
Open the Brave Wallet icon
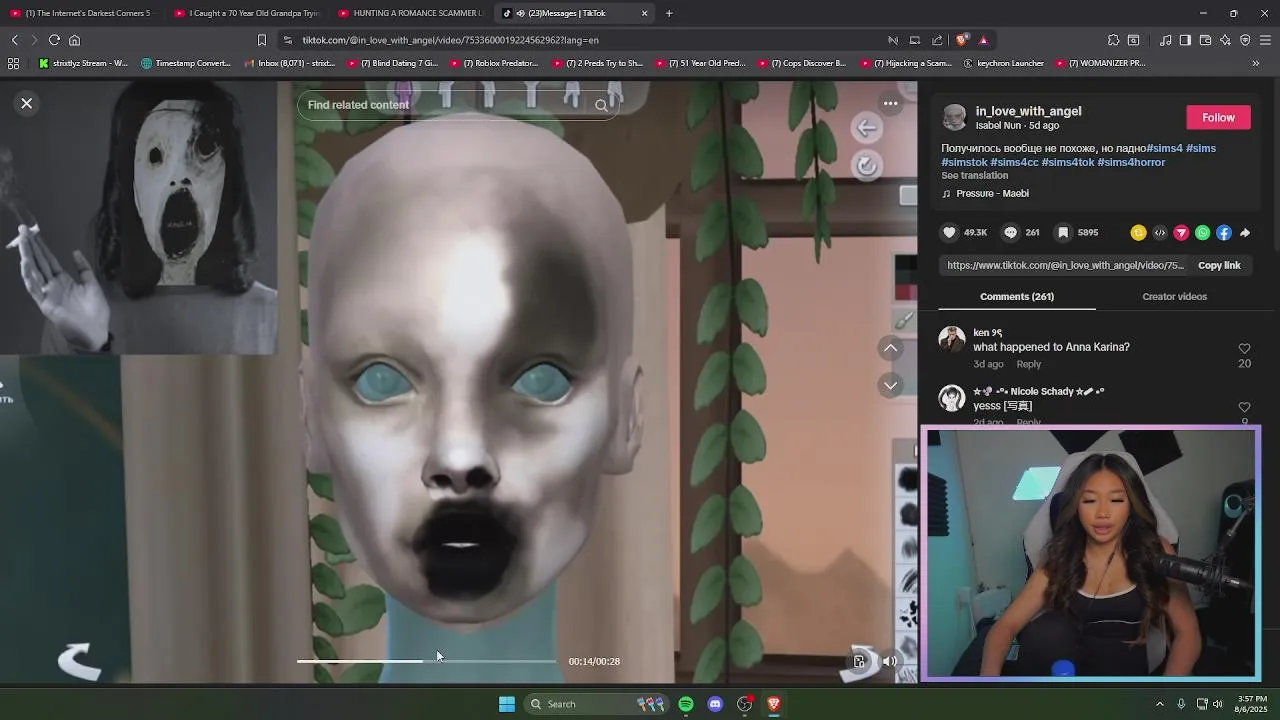pos(1205,40)
